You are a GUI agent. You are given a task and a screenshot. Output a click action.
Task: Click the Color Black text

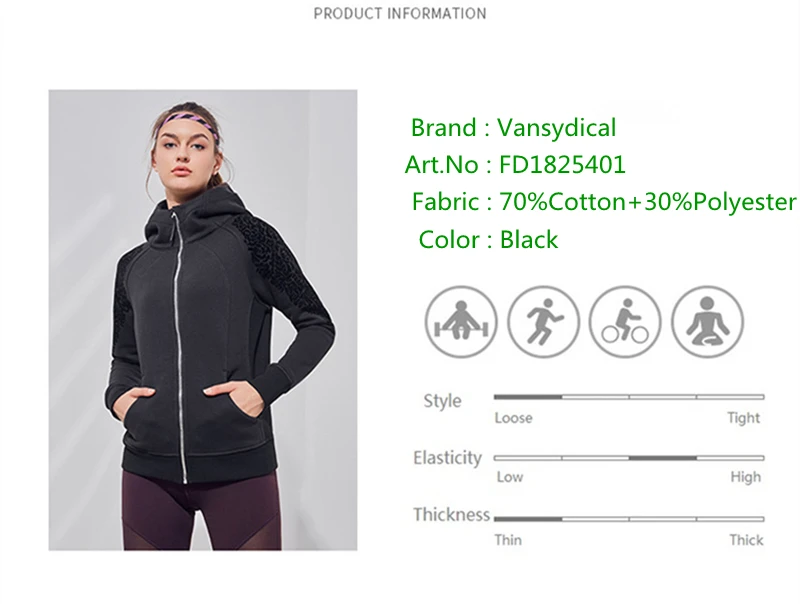(x=488, y=239)
